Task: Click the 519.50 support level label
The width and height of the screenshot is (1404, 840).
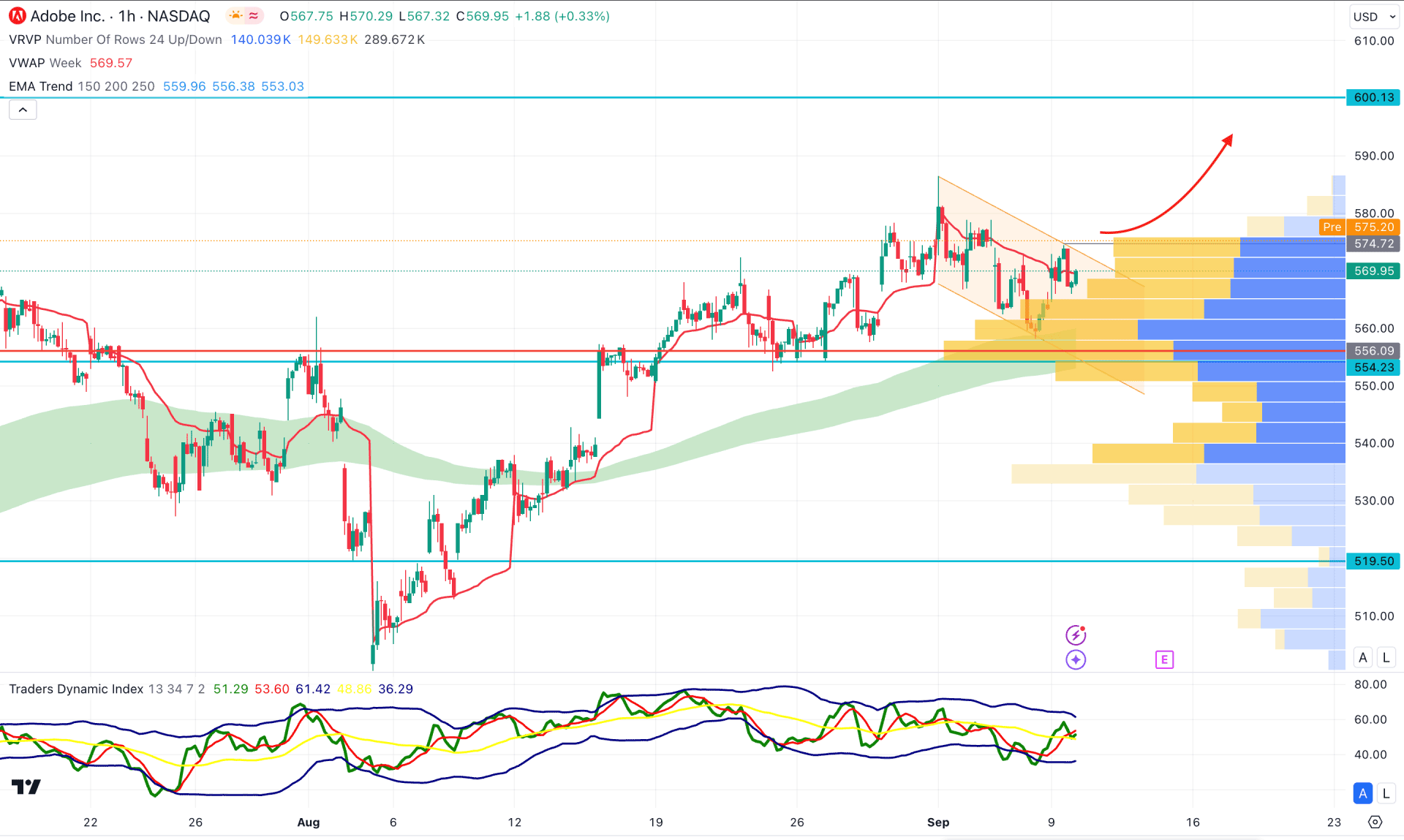Action: pyautogui.click(x=1373, y=561)
